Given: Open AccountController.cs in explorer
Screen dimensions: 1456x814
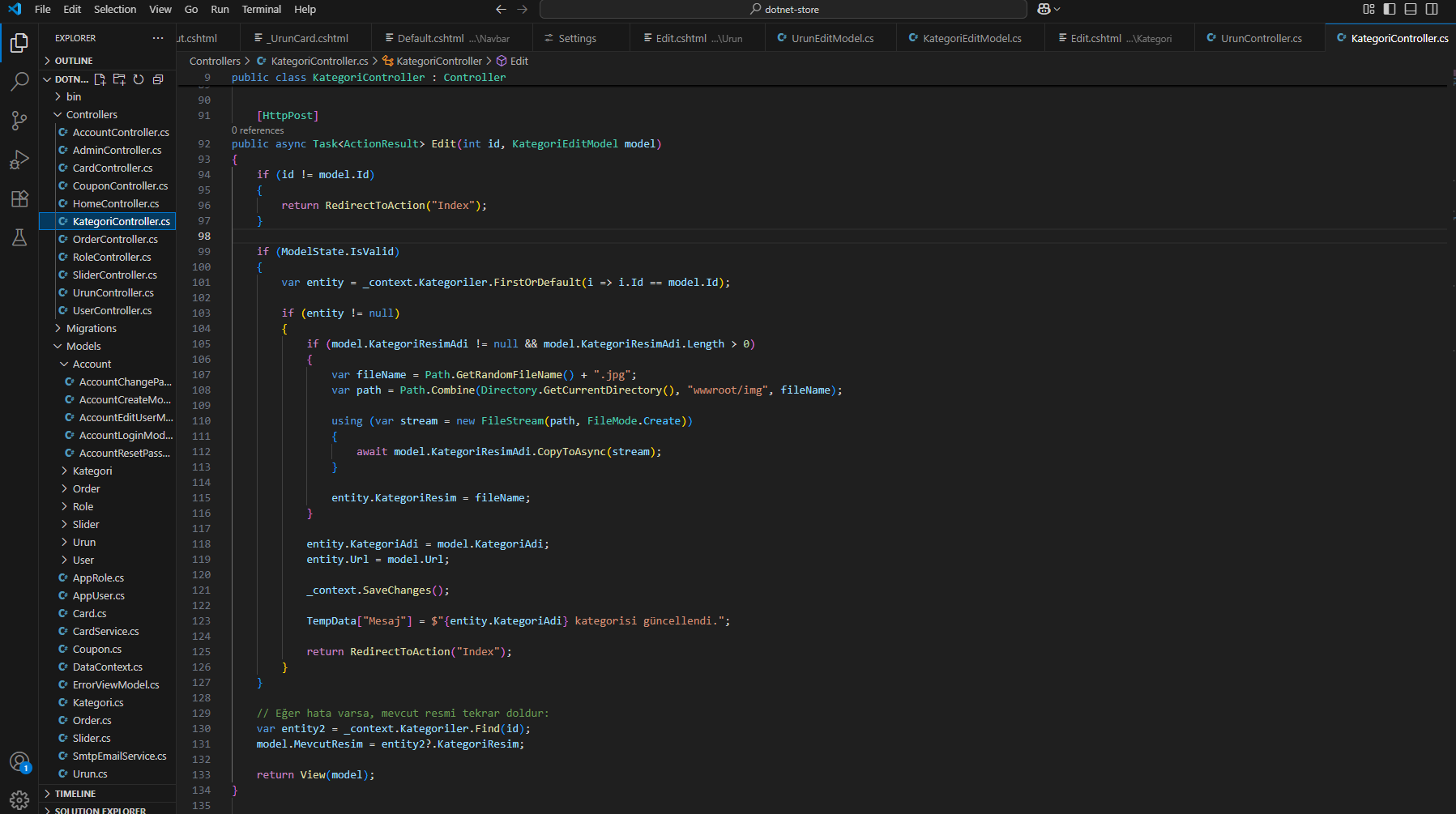Looking at the screenshot, I should click(x=107, y=132).
